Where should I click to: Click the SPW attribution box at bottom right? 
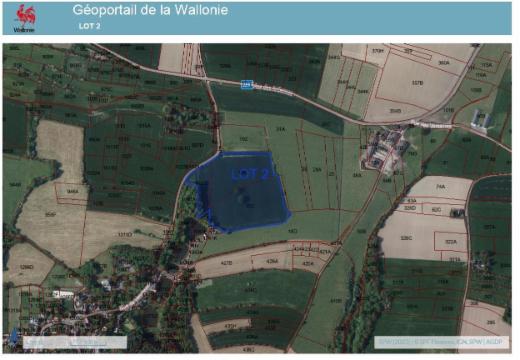442,342
